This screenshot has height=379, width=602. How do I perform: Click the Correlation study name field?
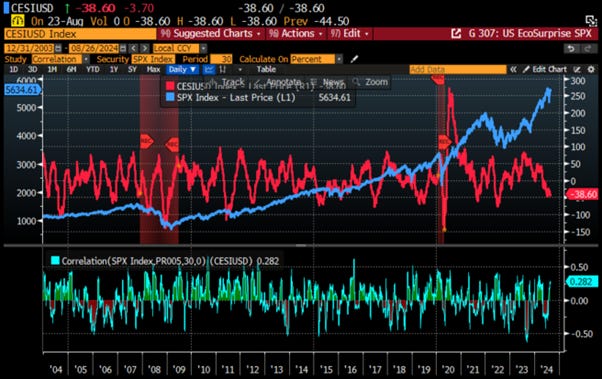pos(57,59)
